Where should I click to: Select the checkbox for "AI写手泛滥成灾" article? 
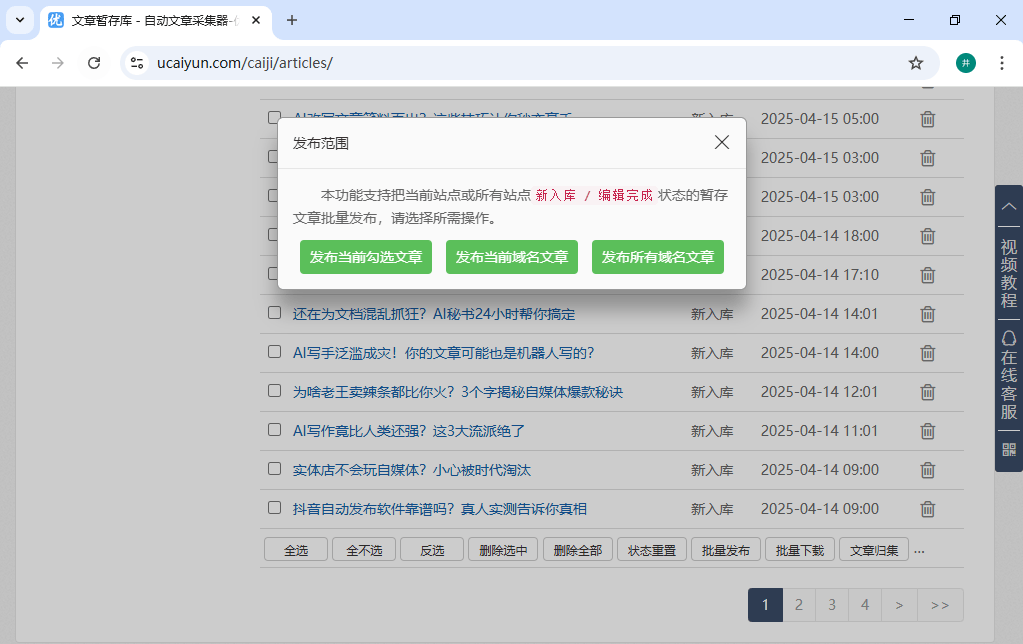point(274,352)
